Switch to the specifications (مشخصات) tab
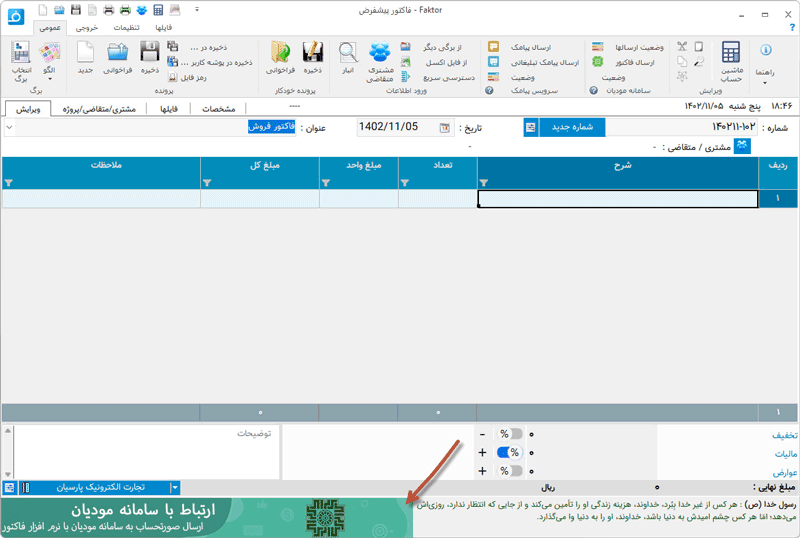Viewport: 800px width, 538px height. pyautogui.click(x=218, y=108)
